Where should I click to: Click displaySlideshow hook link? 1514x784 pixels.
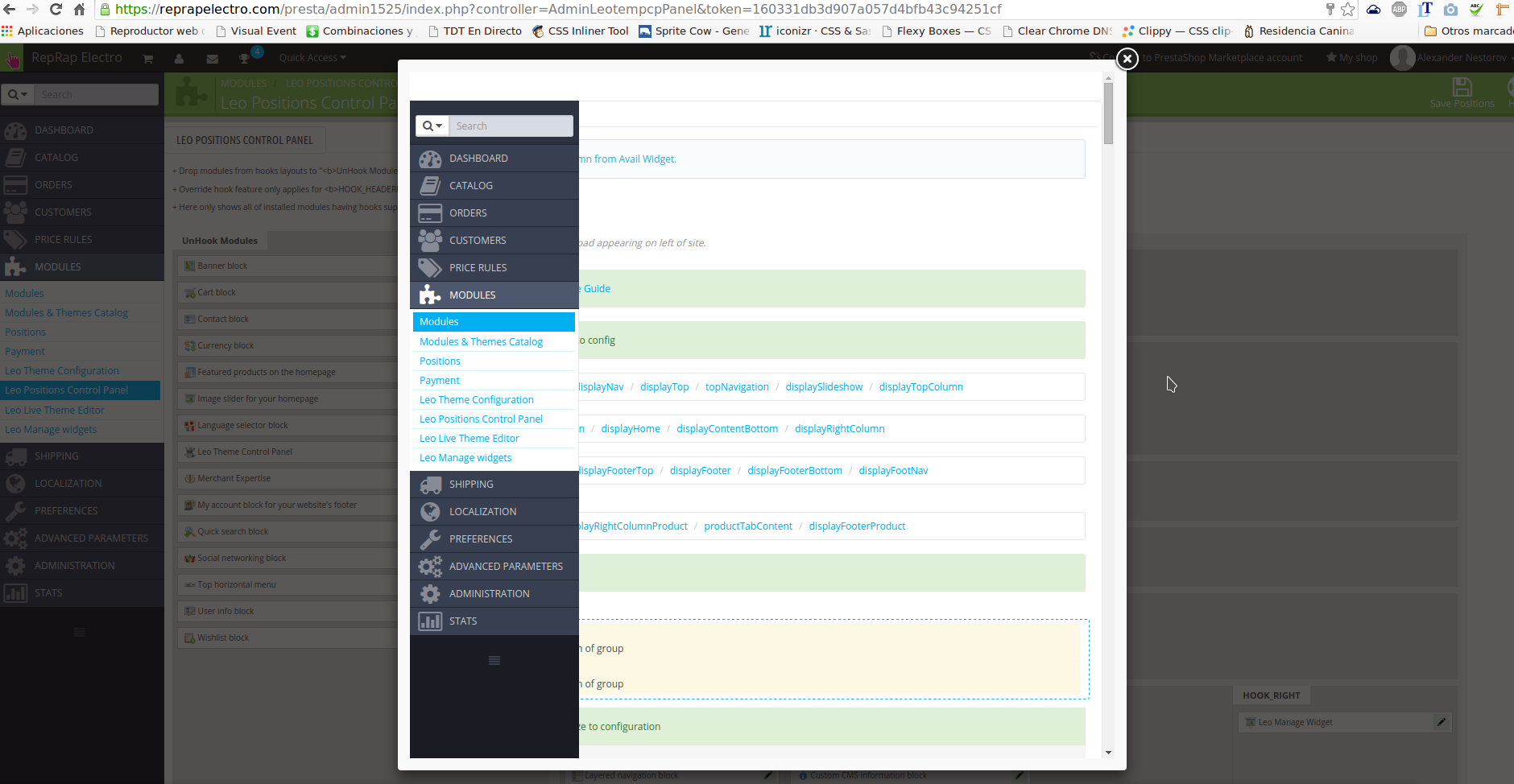824,387
